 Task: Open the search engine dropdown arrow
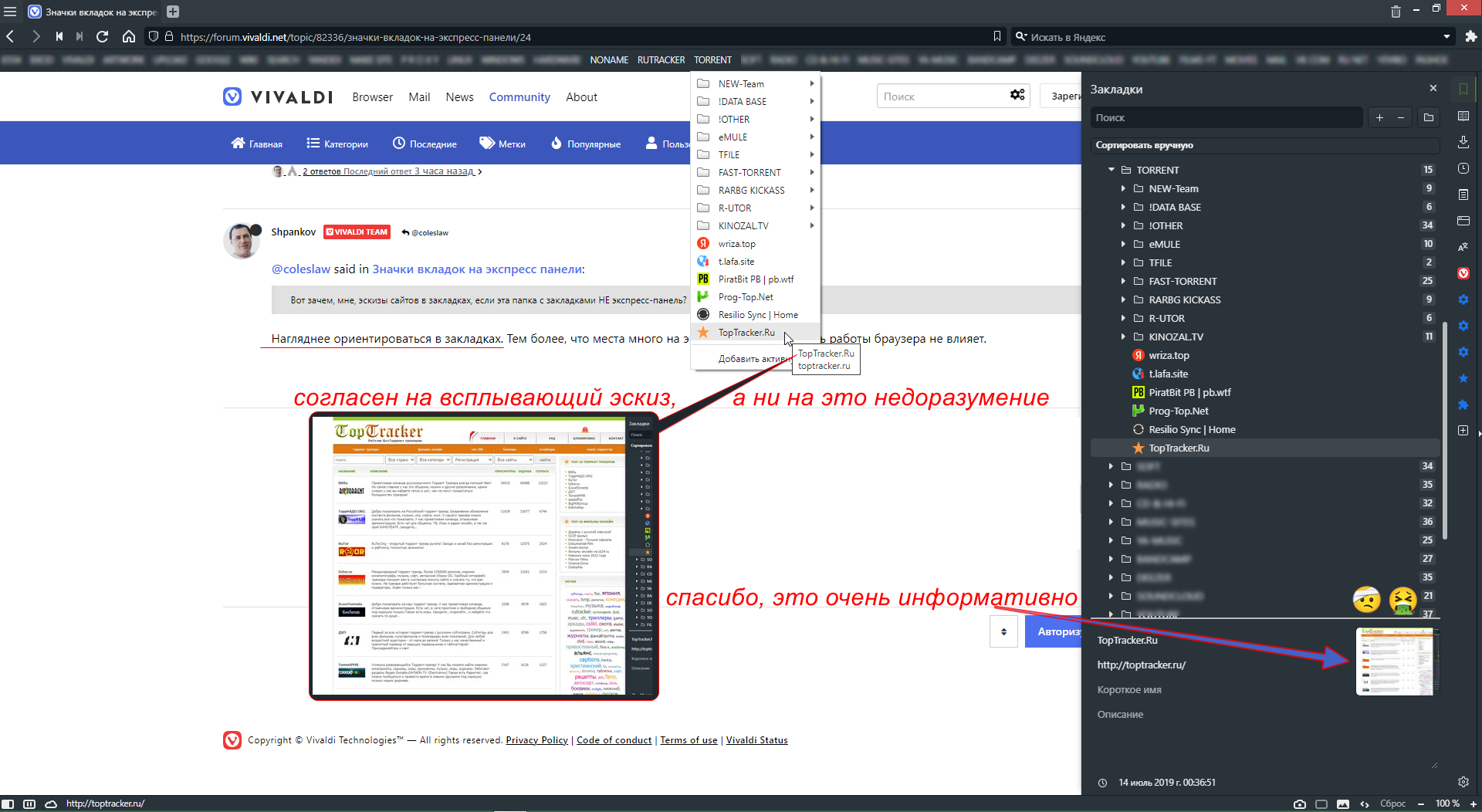point(1446,36)
